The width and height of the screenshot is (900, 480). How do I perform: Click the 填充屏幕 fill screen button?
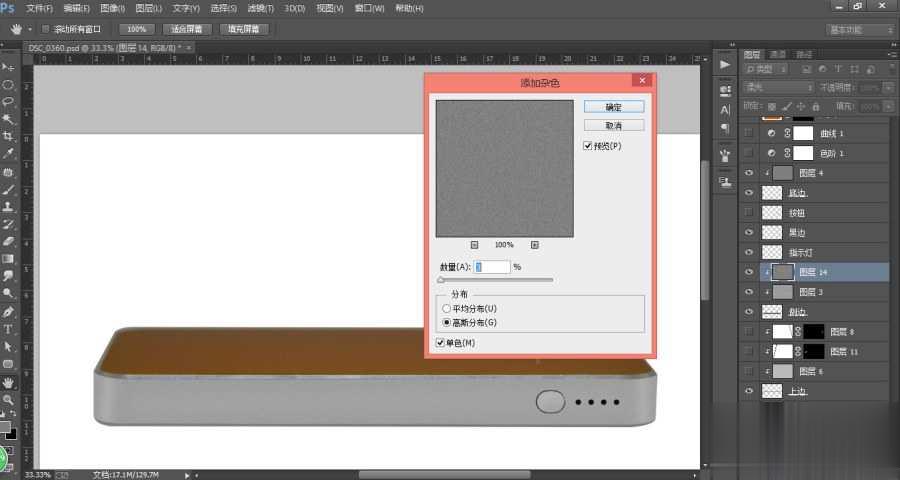click(x=244, y=29)
